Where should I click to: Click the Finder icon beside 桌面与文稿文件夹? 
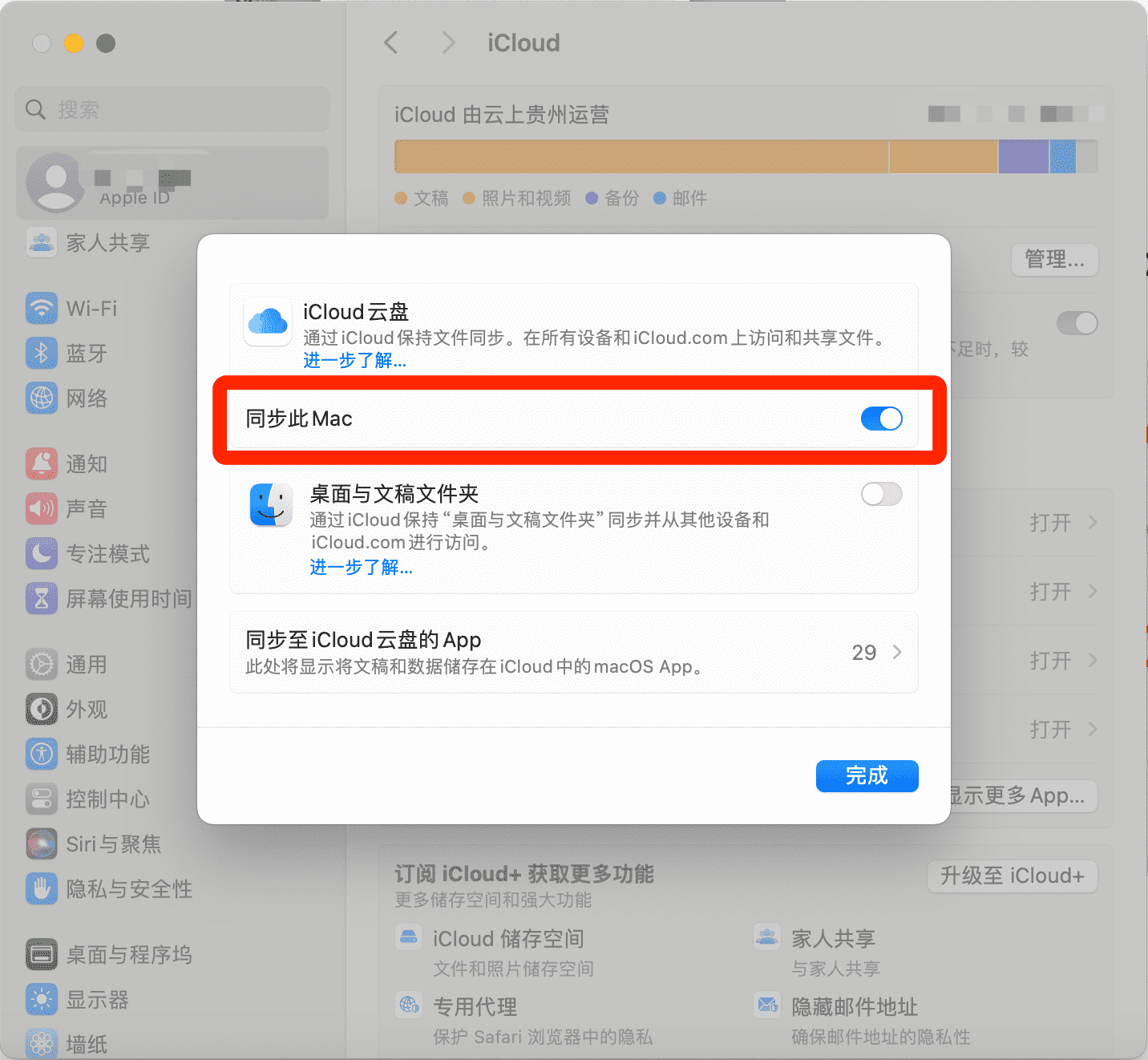(x=271, y=505)
